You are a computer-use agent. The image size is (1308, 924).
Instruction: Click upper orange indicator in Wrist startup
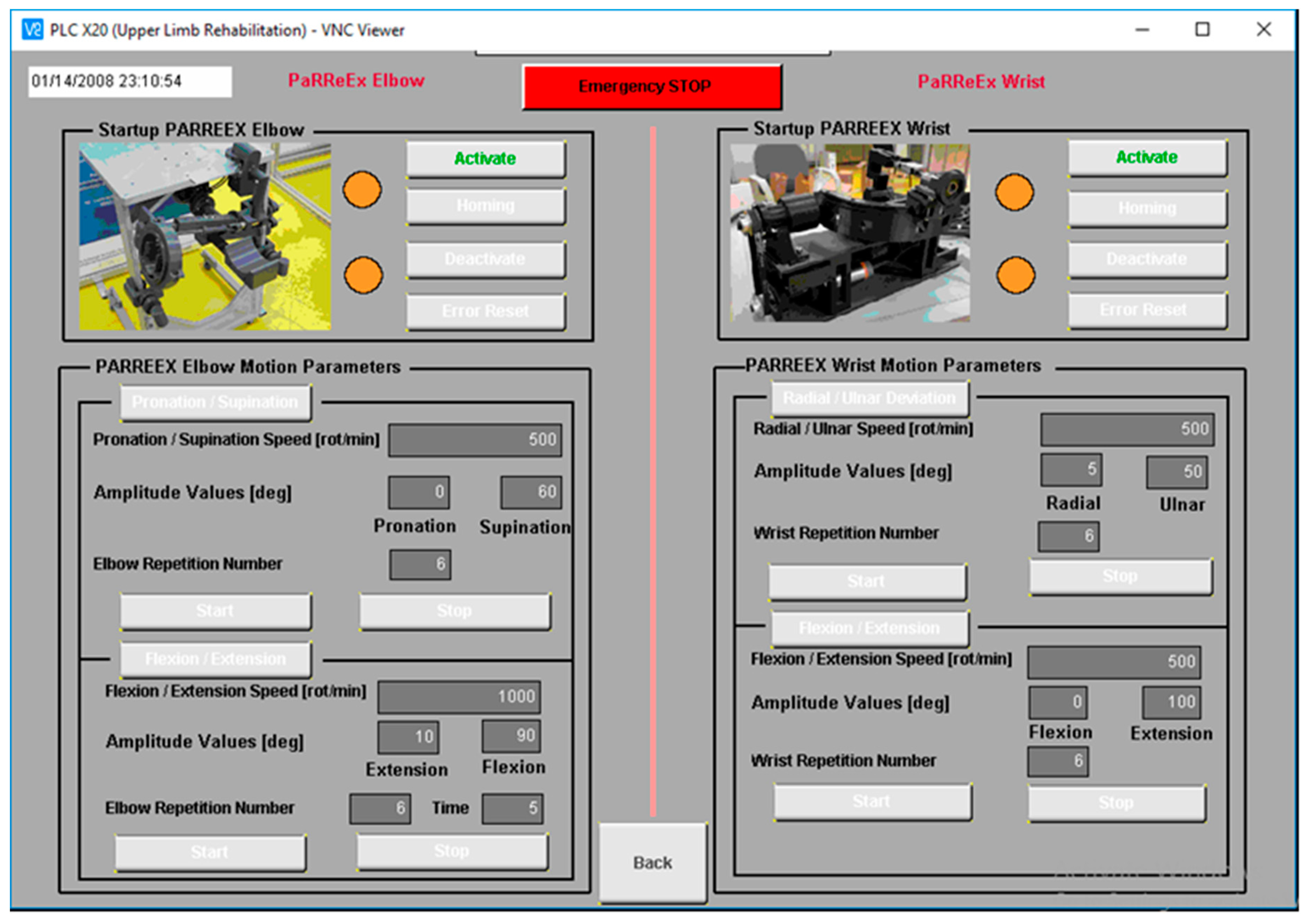pos(1015,192)
